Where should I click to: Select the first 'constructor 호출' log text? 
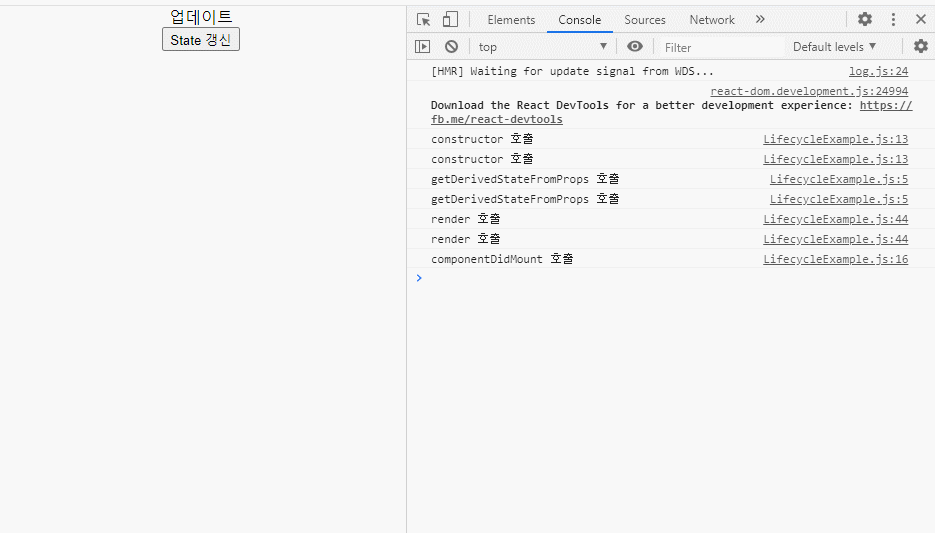pos(482,139)
